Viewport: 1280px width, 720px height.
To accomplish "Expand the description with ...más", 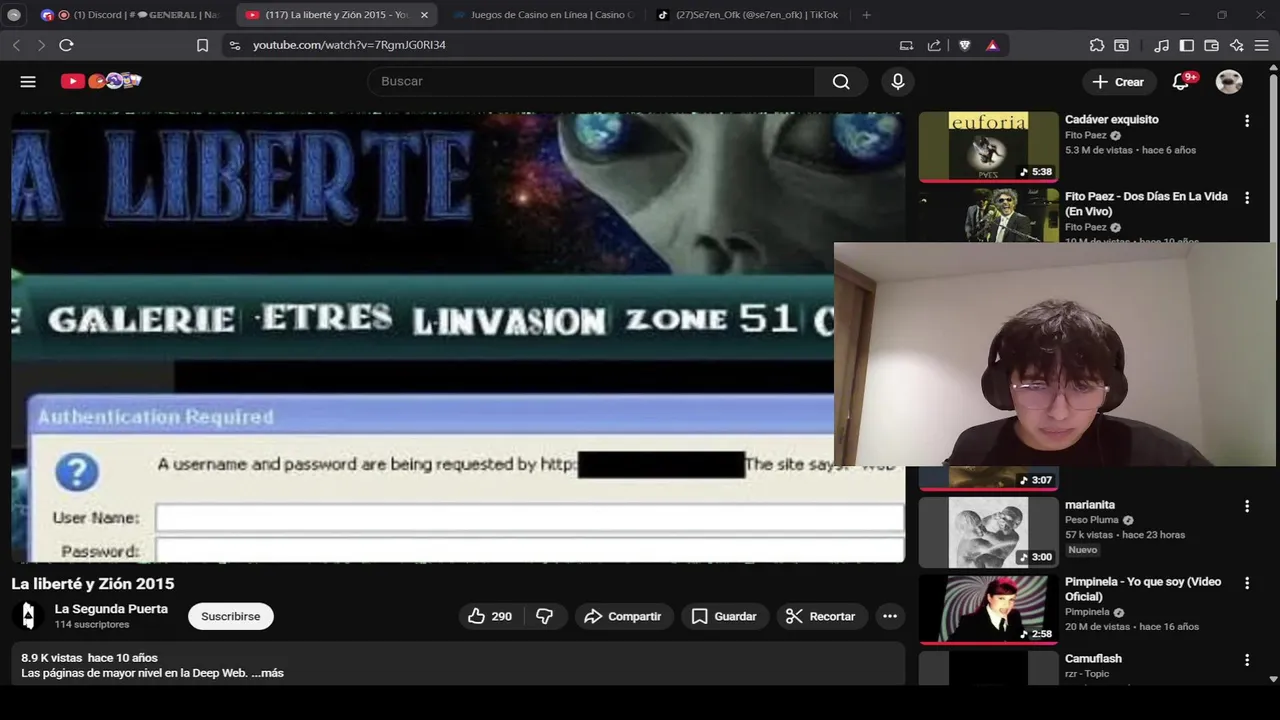I will point(267,673).
